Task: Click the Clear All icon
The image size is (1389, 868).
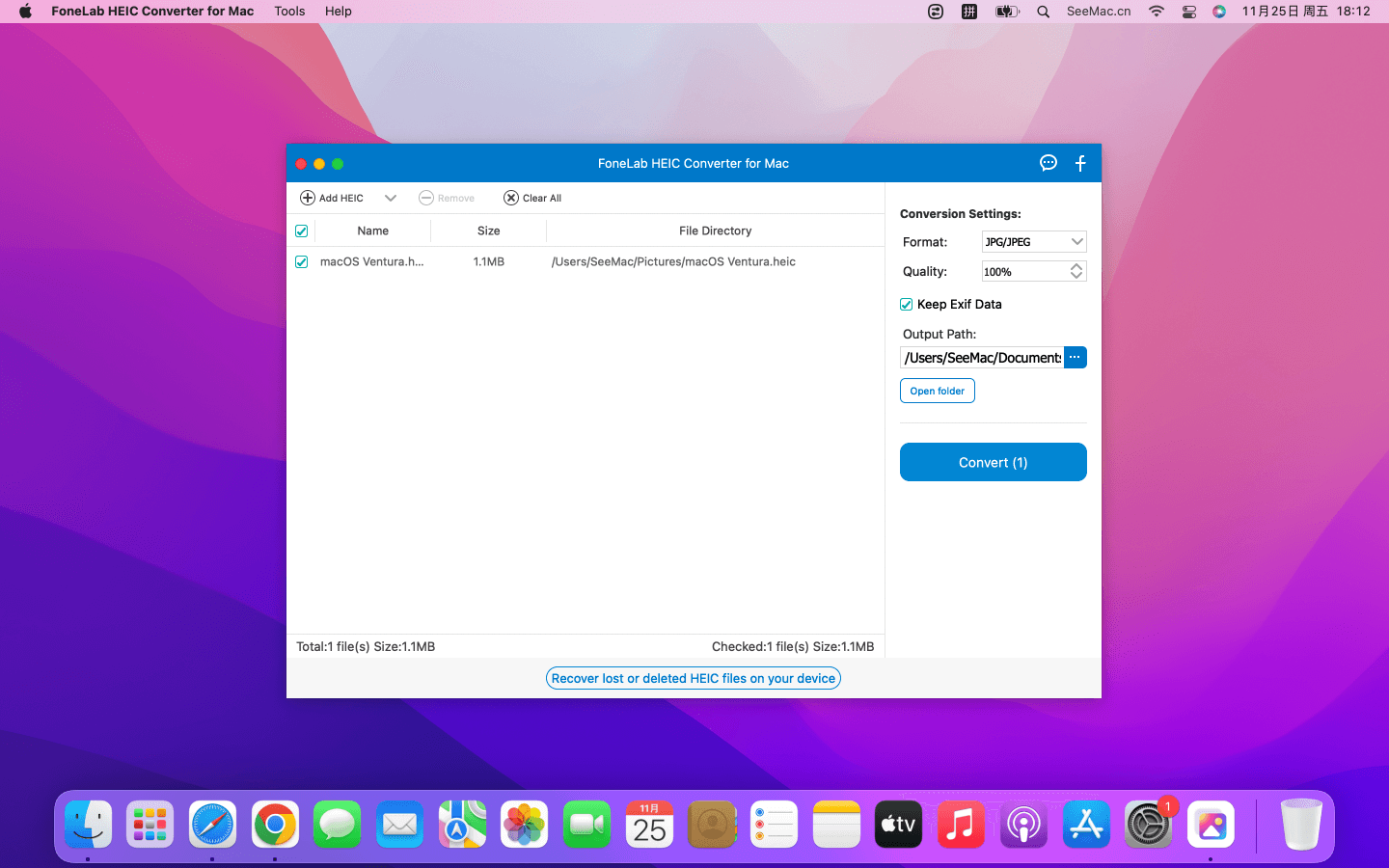Action: pos(511,198)
